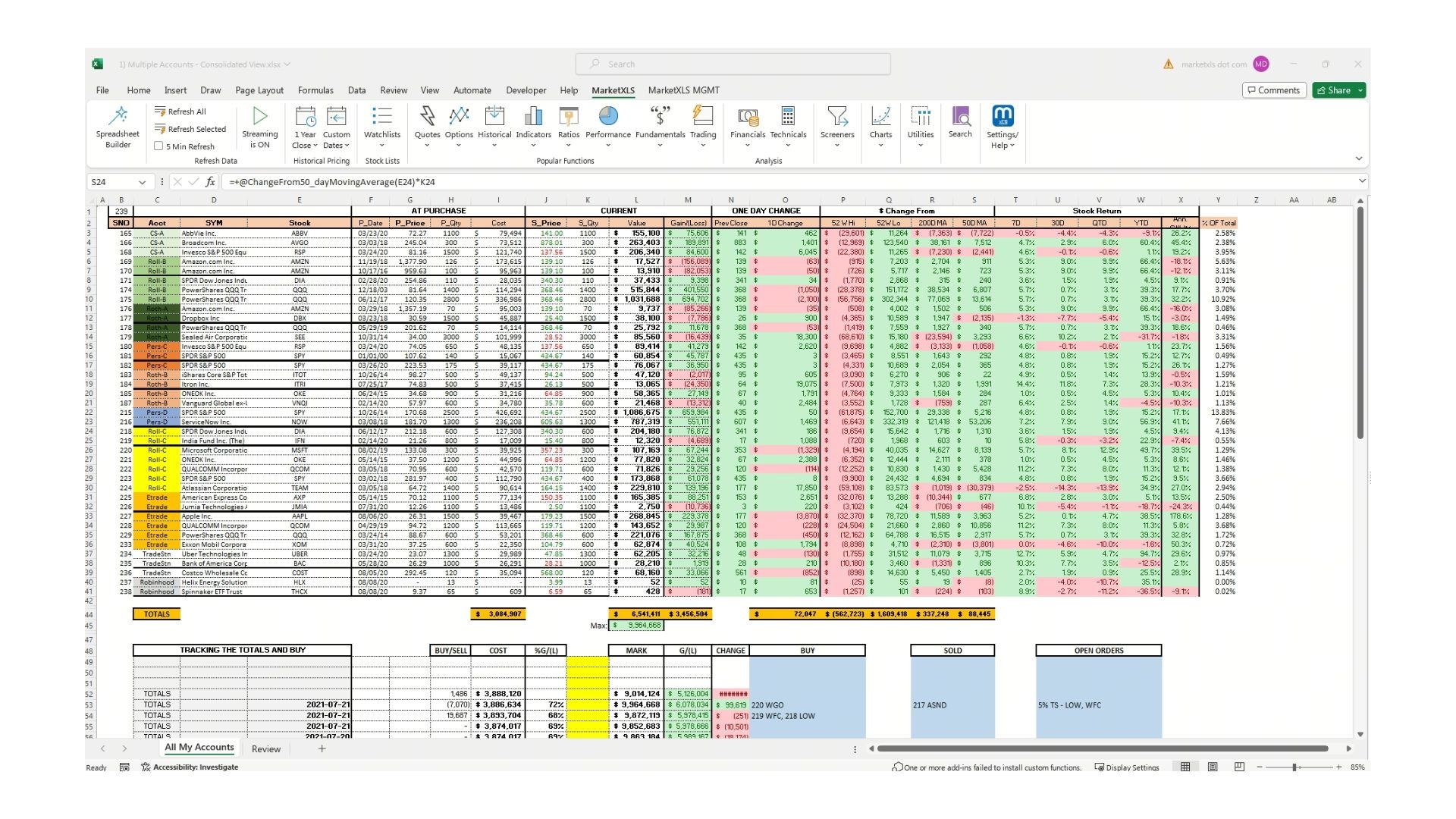Open Settings/Help MarketXLS icon
The image size is (1456, 819).
coord(1003,116)
